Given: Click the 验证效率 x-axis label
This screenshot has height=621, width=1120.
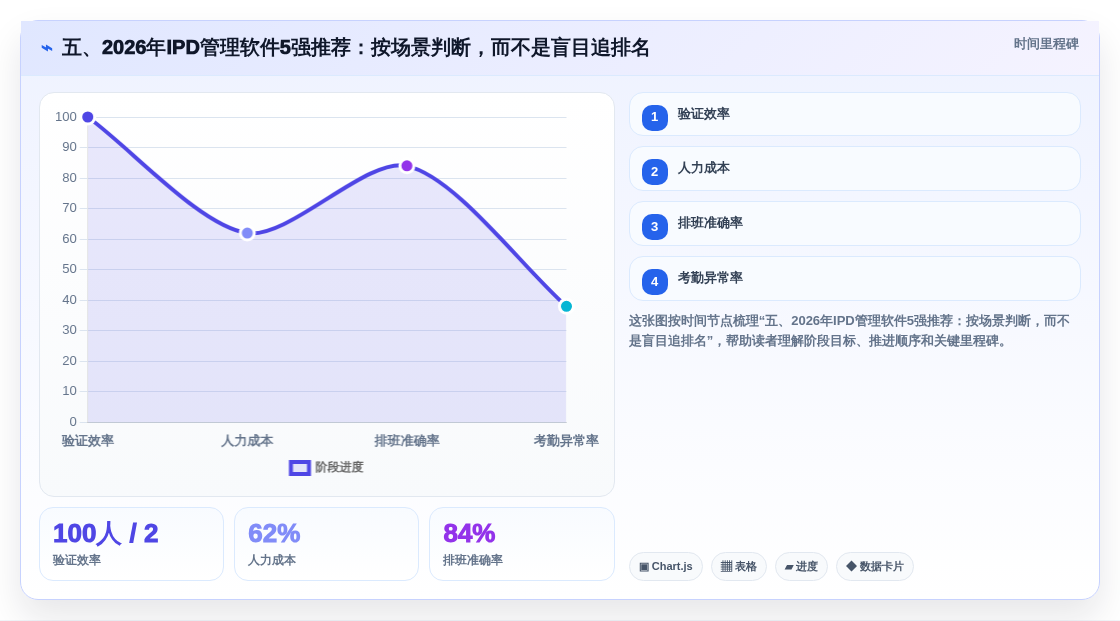Looking at the screenshot, I should tap(88, 441).
